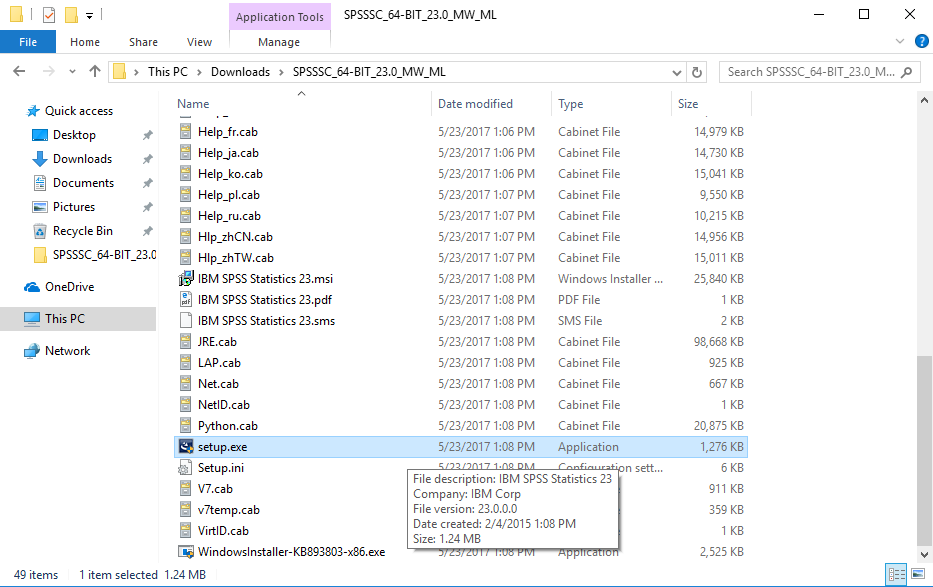Click the Back navigation arrow
This screenshot has width=933, height=587.
pyautogui.click(x=19, y=71)
